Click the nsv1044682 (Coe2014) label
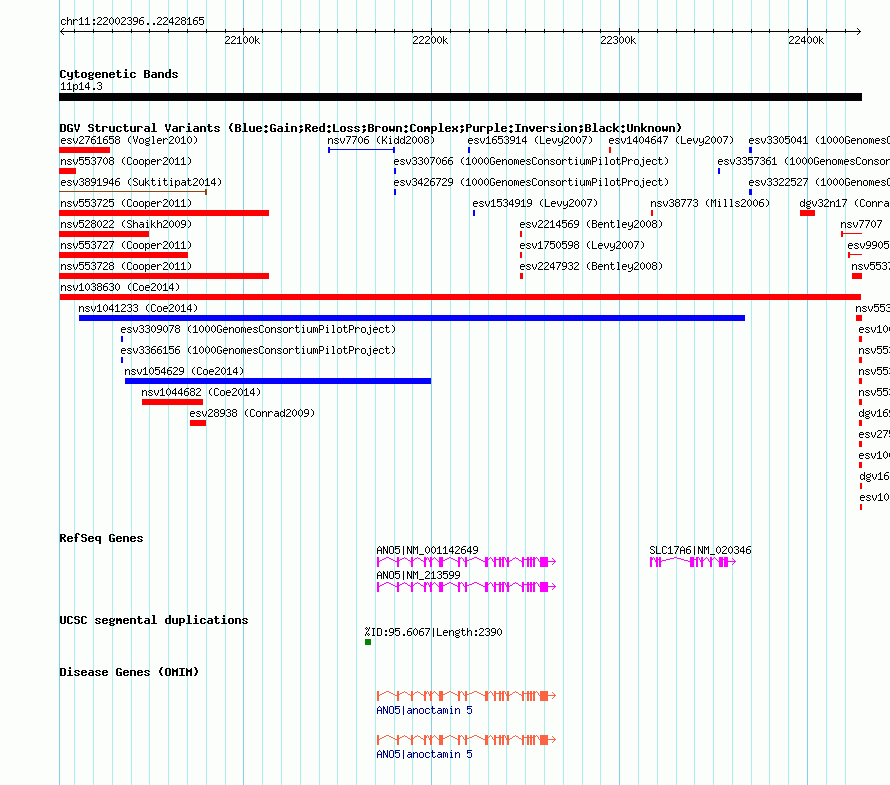890x785 pixels. [x=201, y=392]
